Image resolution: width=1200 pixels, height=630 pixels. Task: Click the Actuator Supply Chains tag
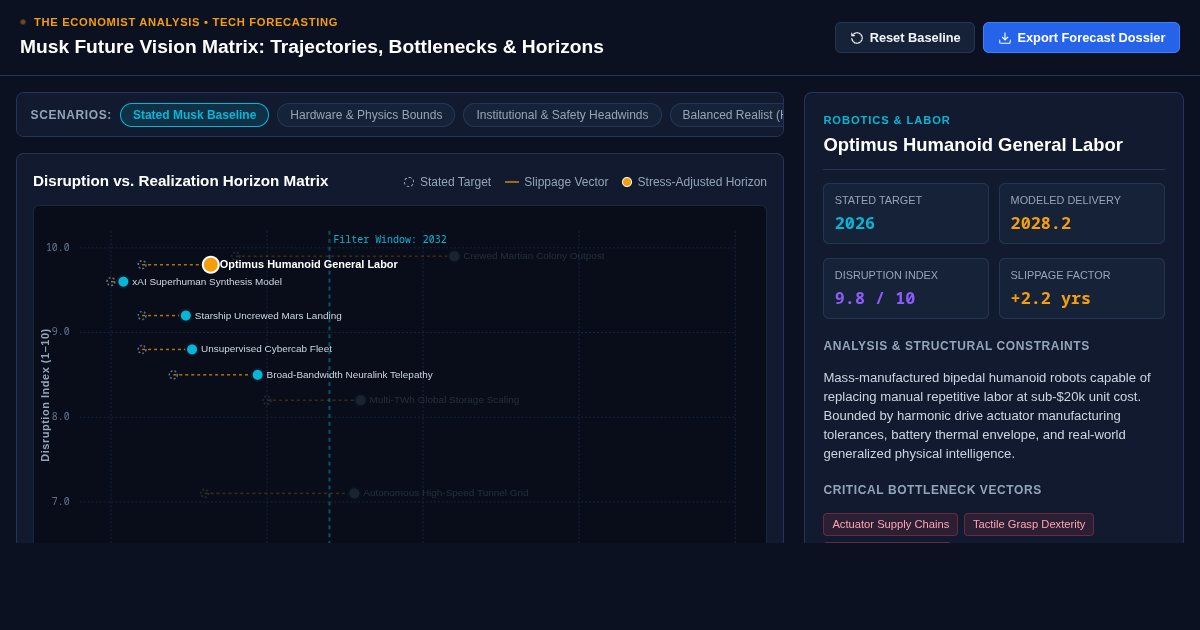click(x=891, y=524)
